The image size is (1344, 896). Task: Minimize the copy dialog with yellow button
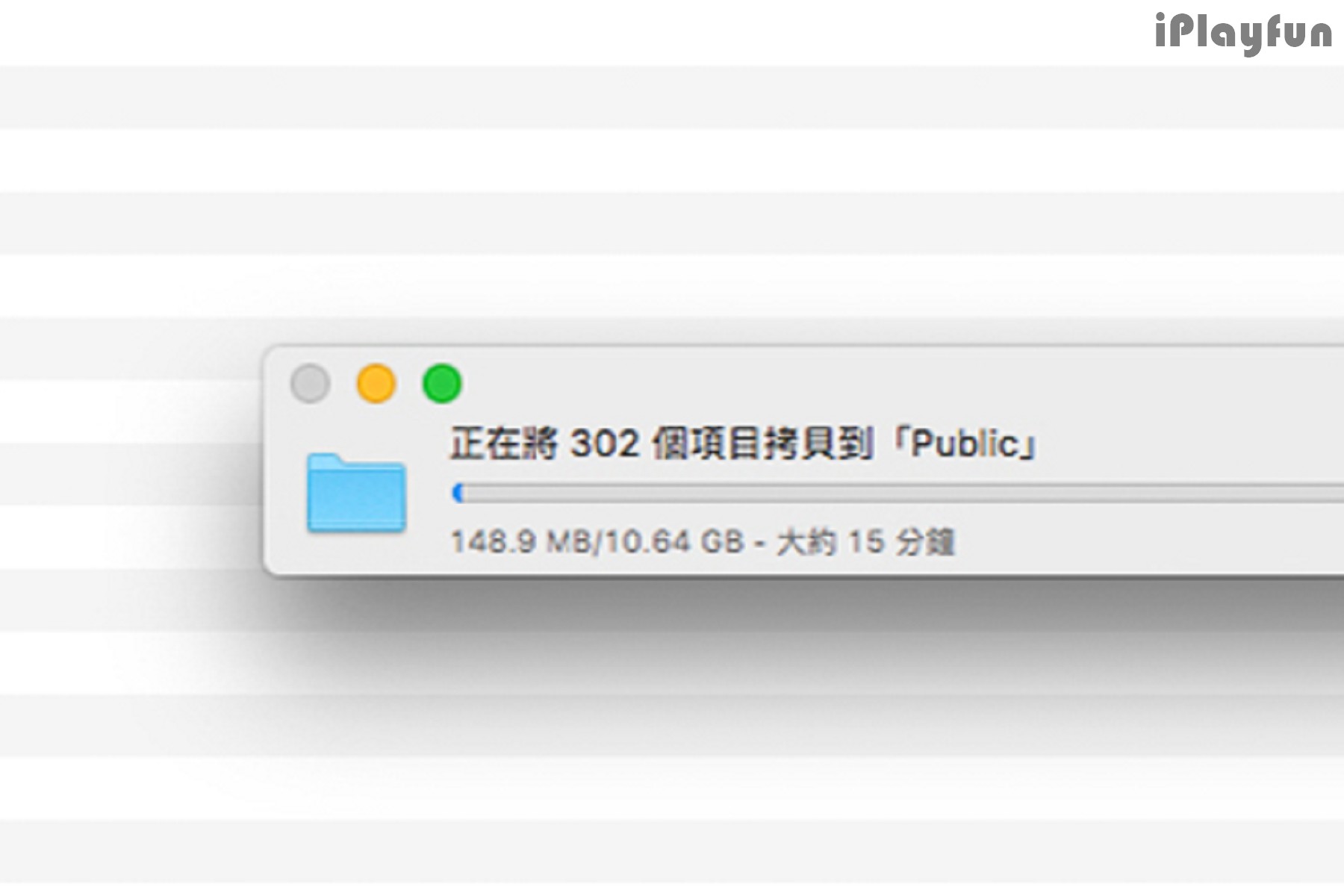coord(376,384)
